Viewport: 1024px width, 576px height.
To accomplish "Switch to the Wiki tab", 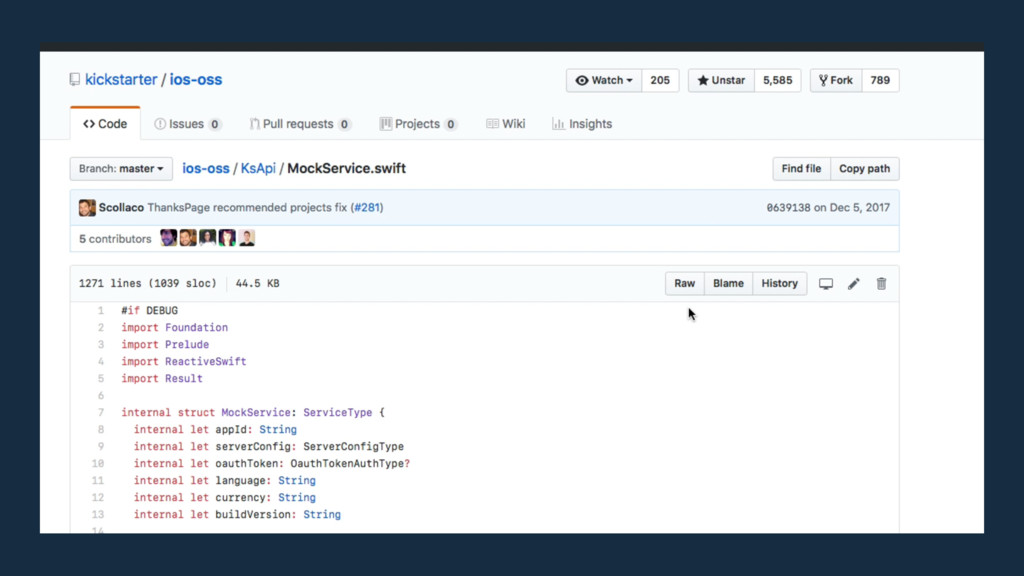I will pos(506,124).
